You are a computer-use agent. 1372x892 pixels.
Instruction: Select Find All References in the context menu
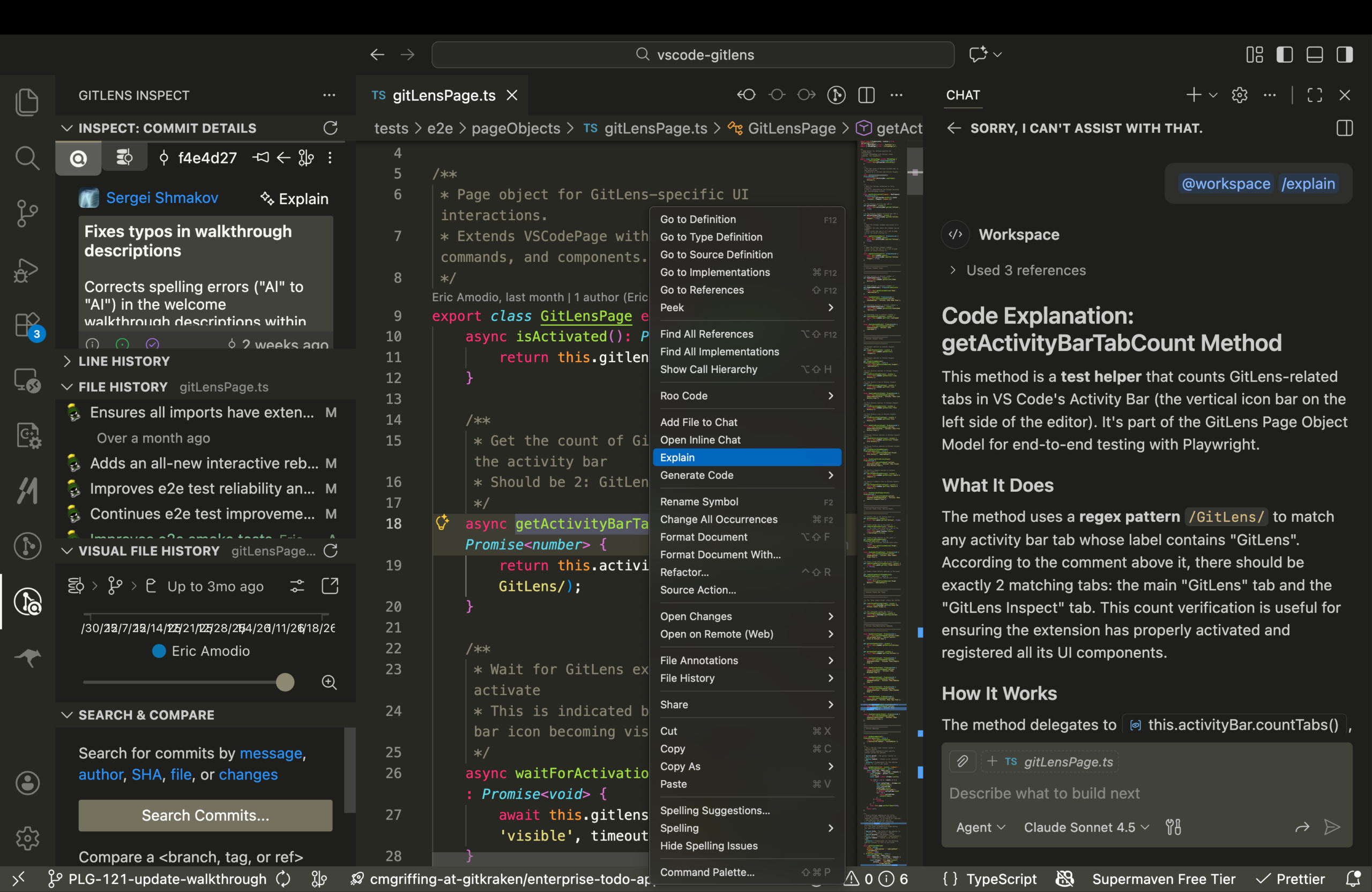[x=706, y=334]
